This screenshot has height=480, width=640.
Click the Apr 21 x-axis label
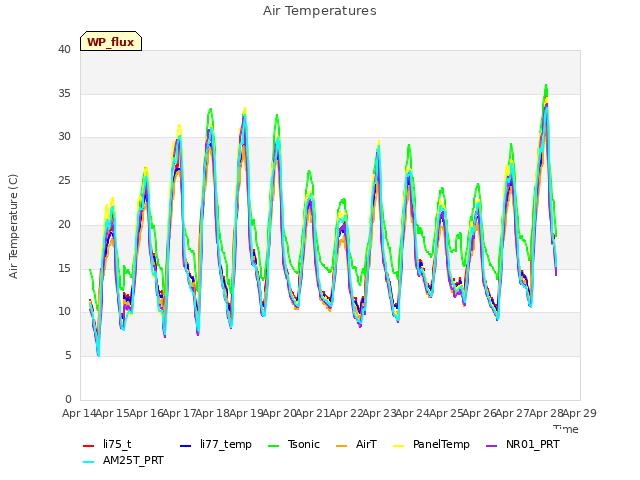click(x=313, y=413)
